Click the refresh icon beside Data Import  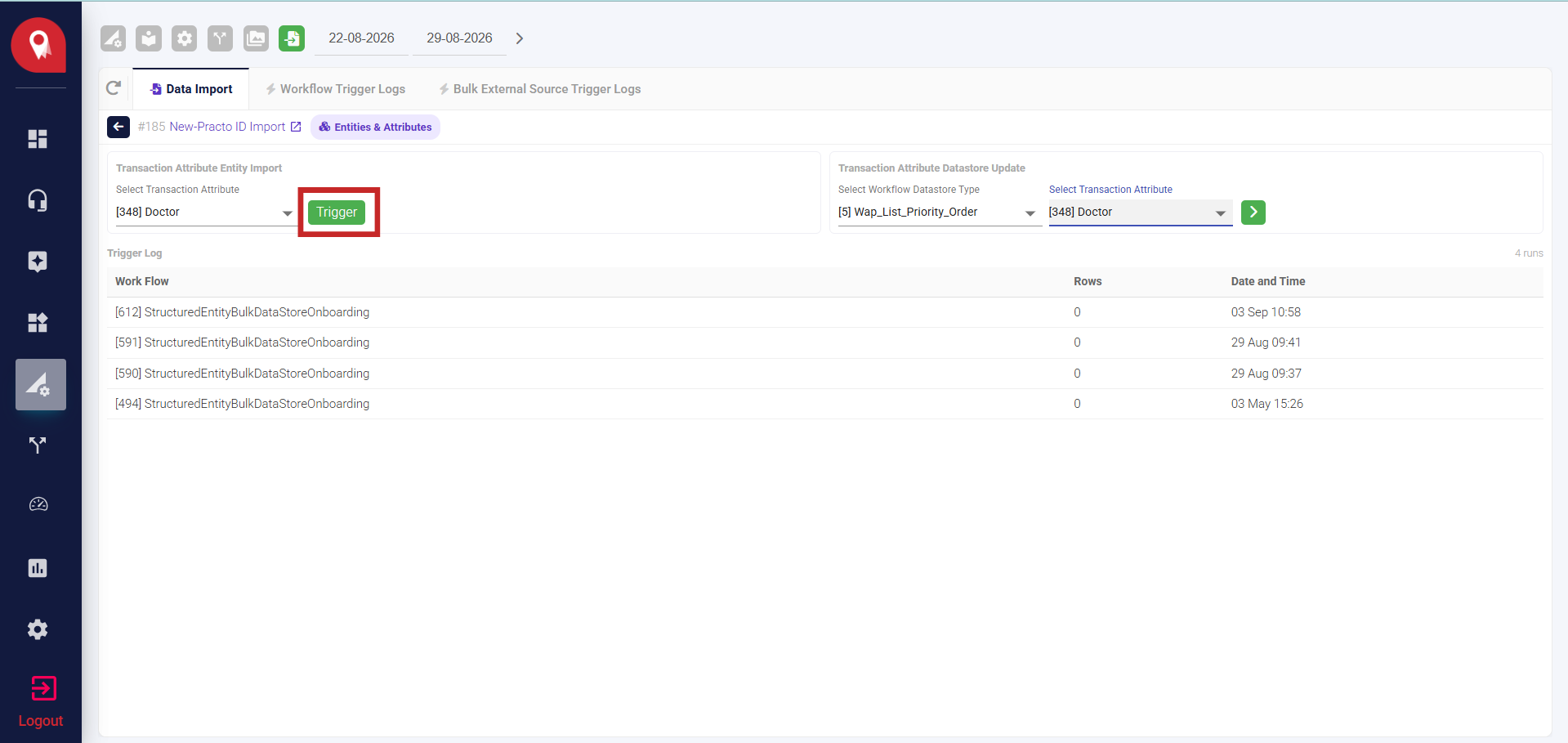click(x=114, y=87)
